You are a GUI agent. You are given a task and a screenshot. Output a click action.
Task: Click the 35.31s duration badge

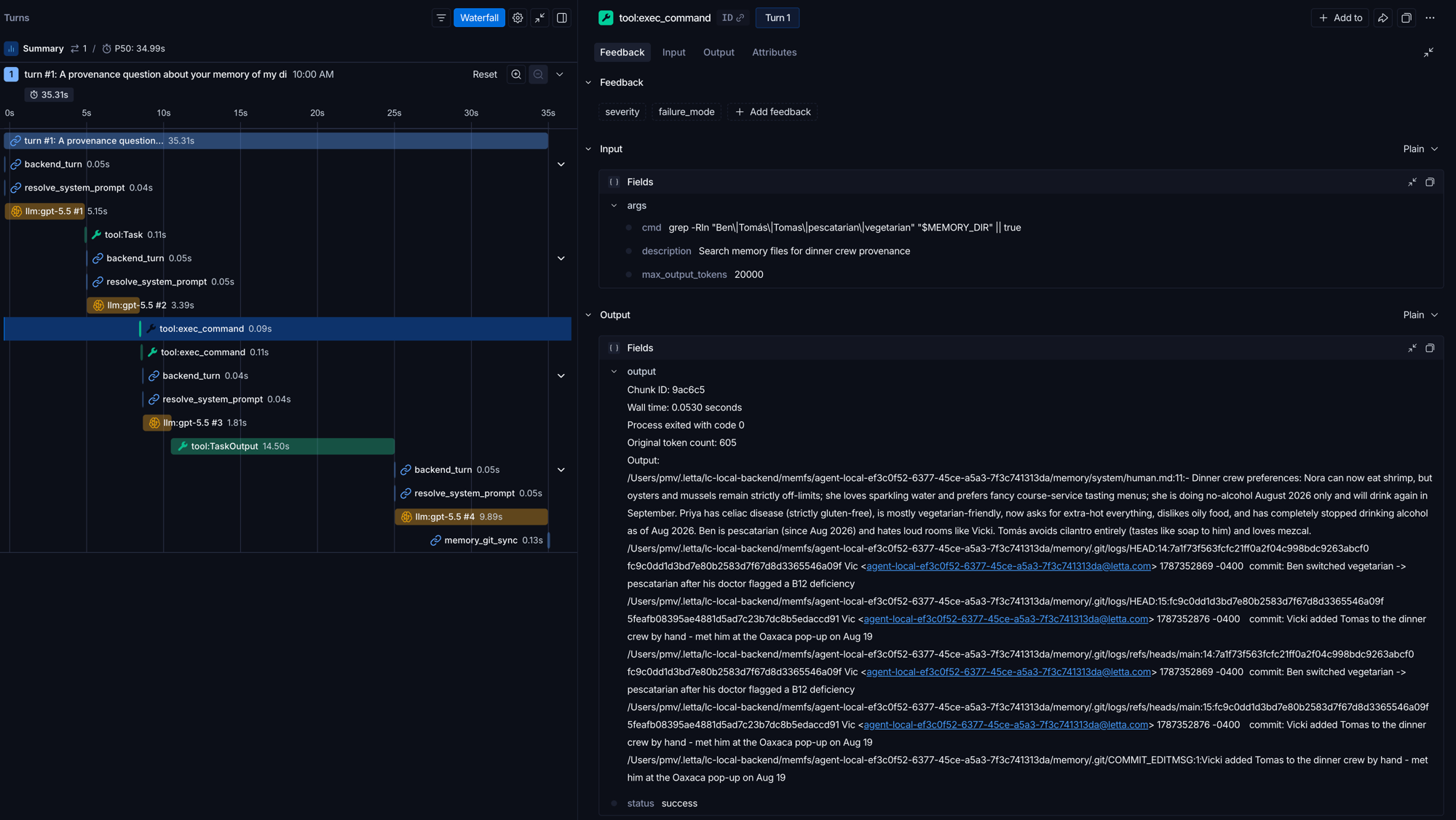pos(50,95)
